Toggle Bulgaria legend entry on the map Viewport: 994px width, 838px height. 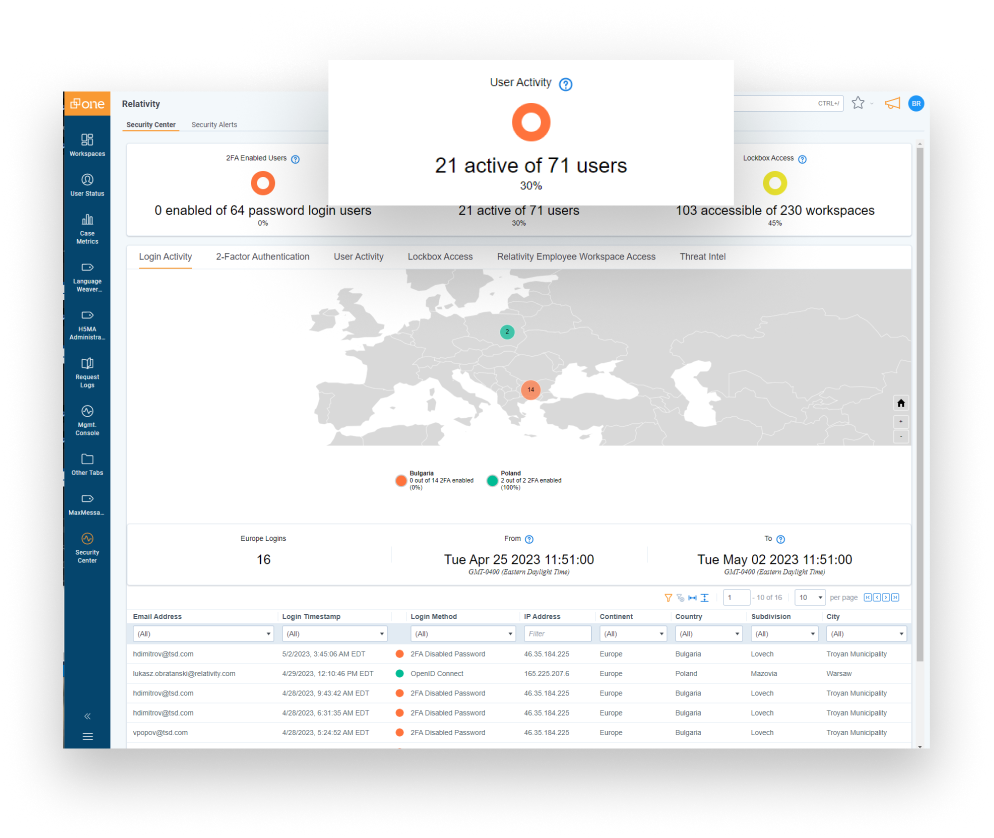(402, 480)
